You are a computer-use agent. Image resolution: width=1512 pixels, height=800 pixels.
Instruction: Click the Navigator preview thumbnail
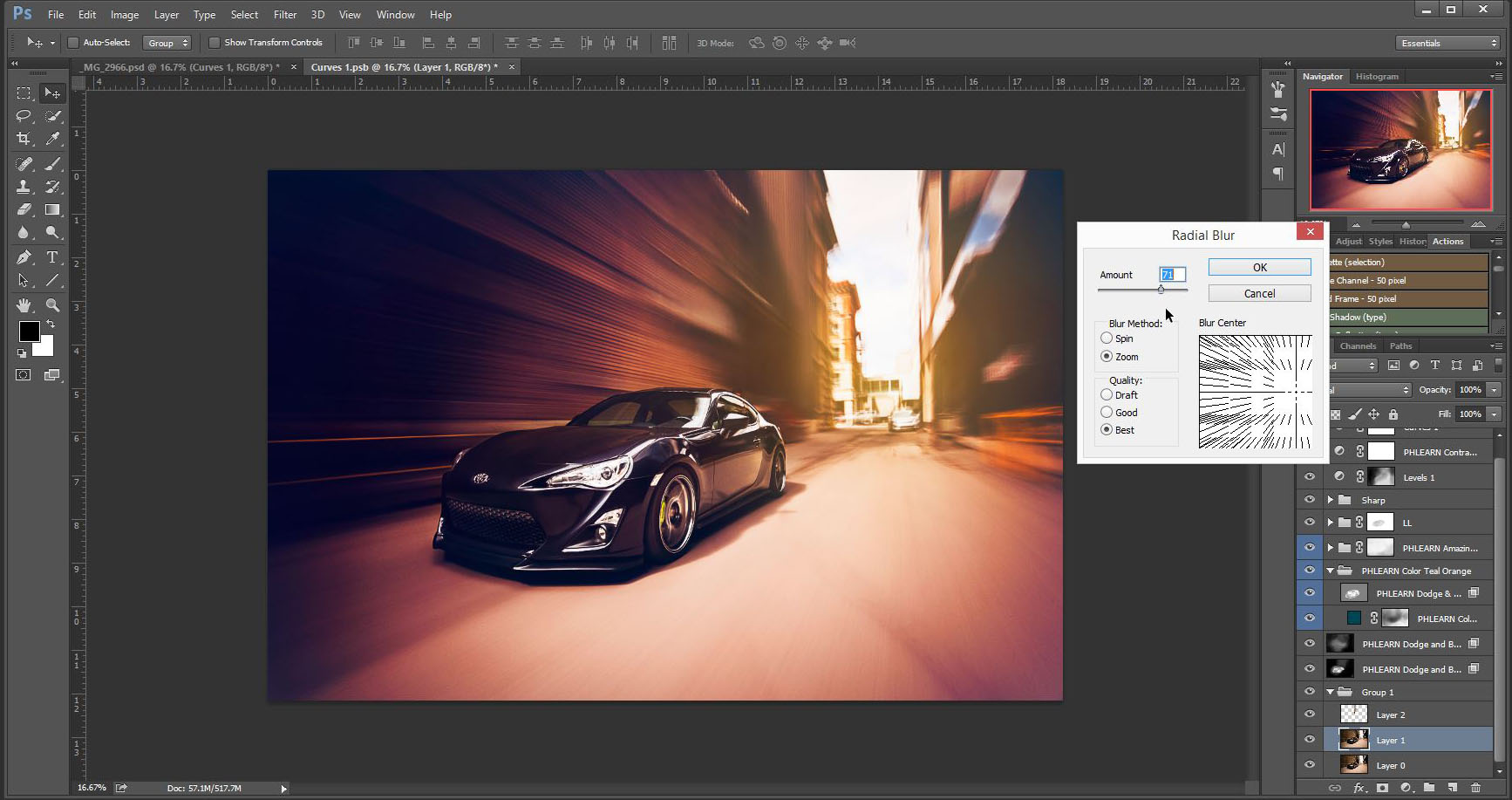1401,150
